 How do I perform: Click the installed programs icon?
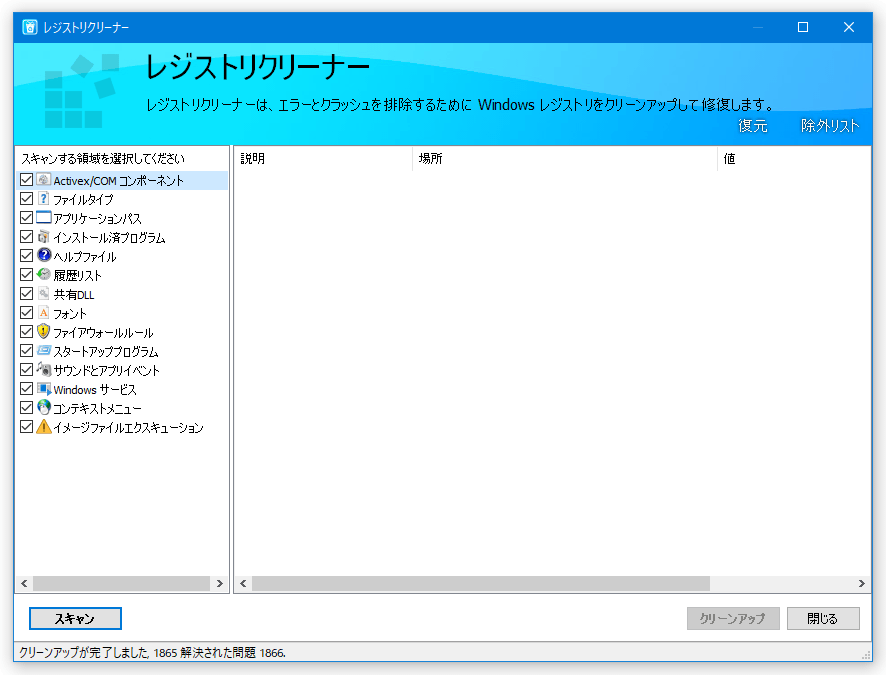(44, 237)
